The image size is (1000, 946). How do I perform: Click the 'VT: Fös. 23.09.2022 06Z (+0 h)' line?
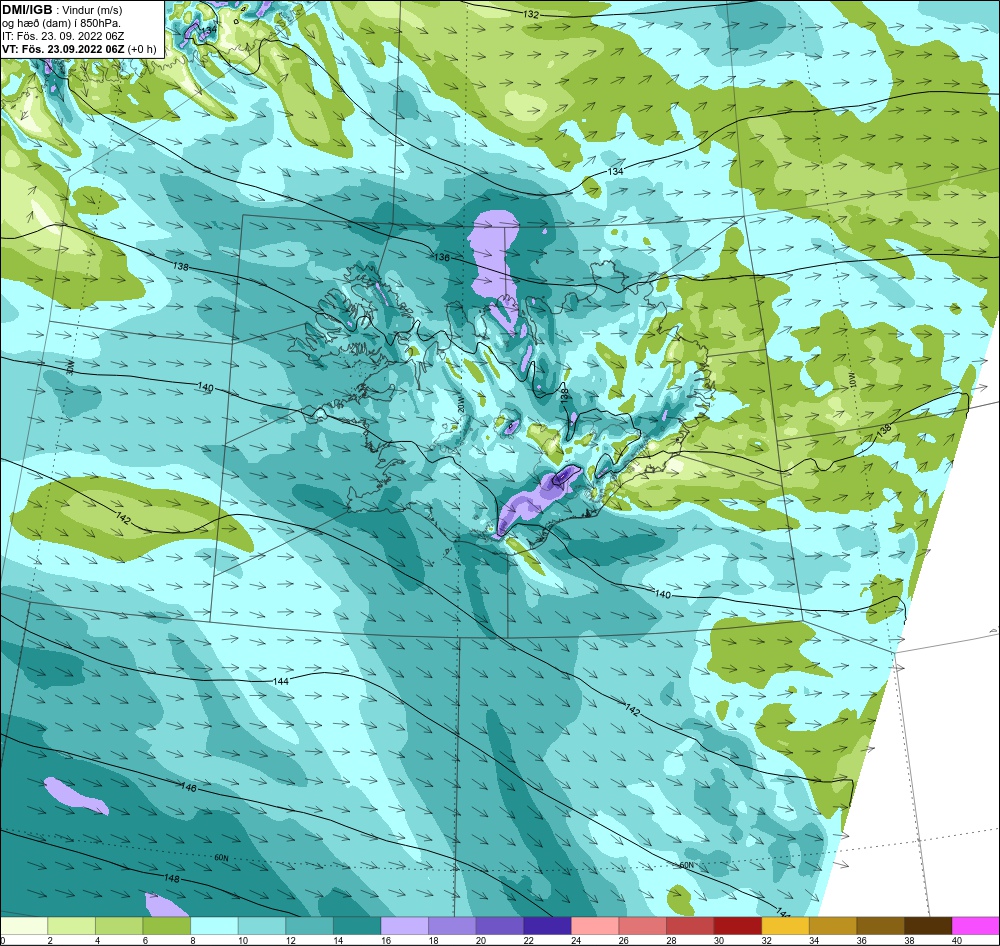tap(79, 49)
